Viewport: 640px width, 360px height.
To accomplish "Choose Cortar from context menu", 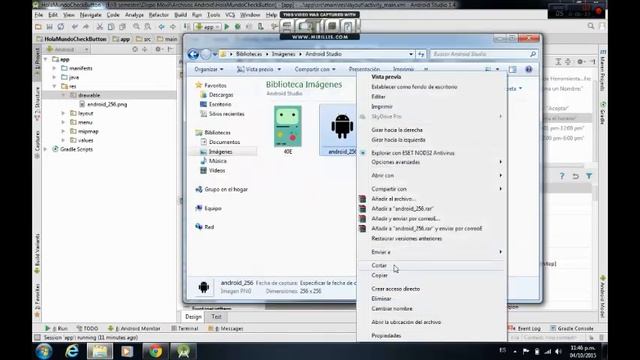I will tap(432, 266).
